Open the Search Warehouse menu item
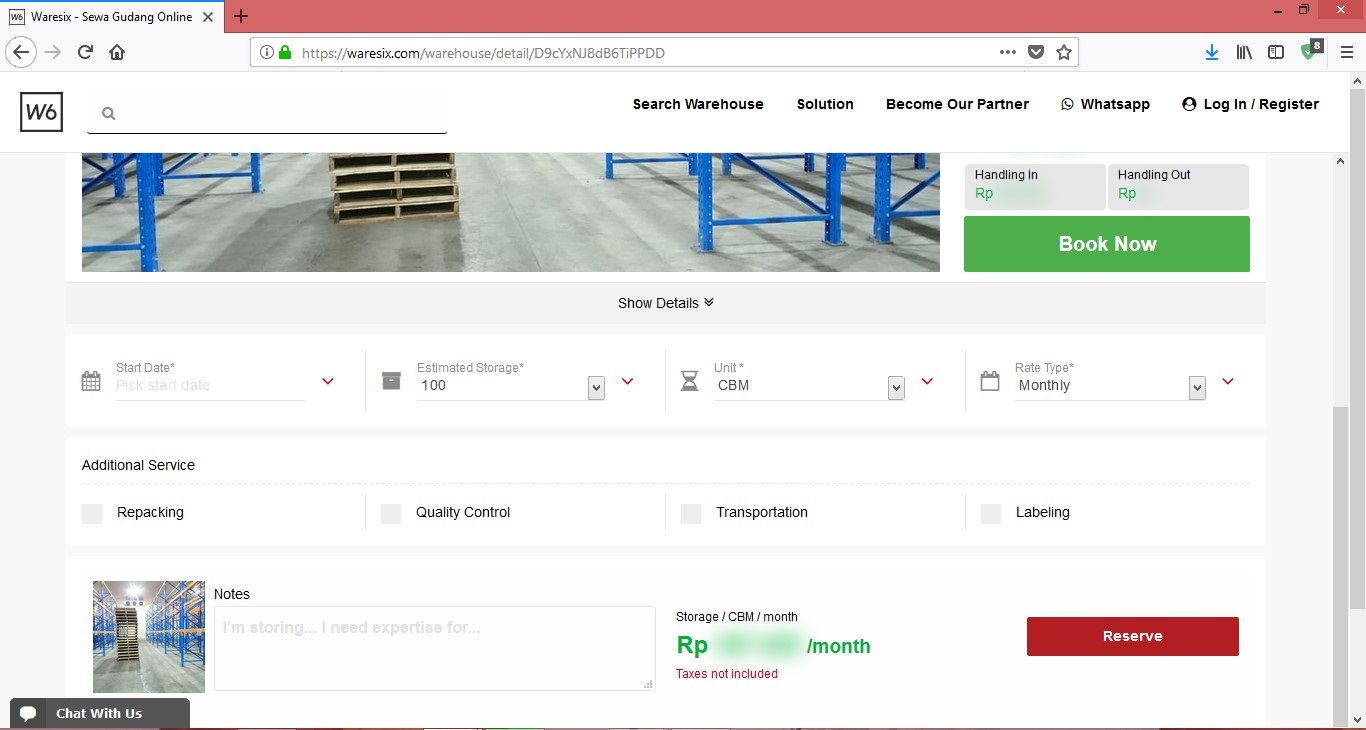This screenshot has height=730, width=1366. 697,104
